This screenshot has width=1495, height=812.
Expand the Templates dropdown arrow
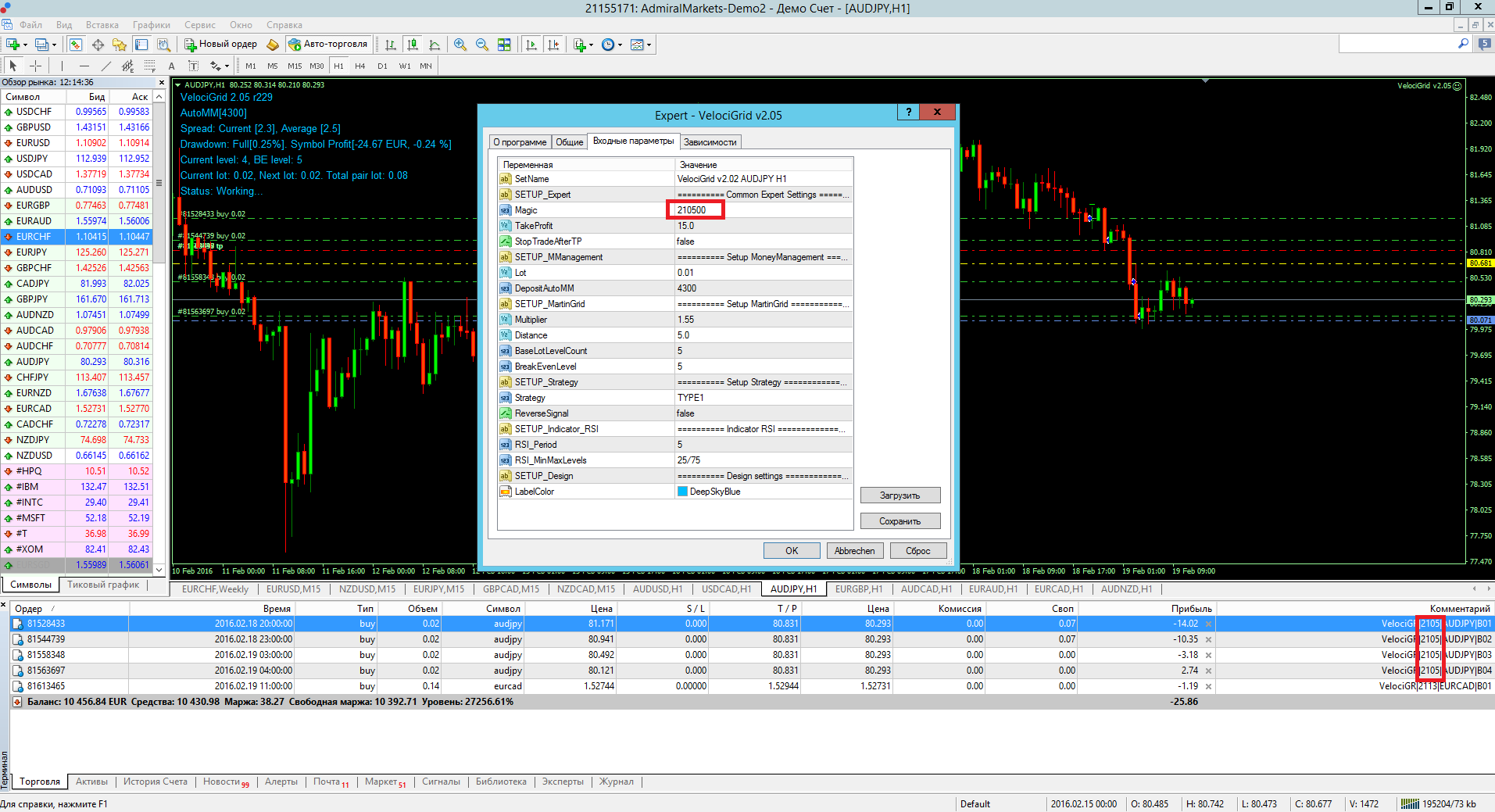coord(649,45)
